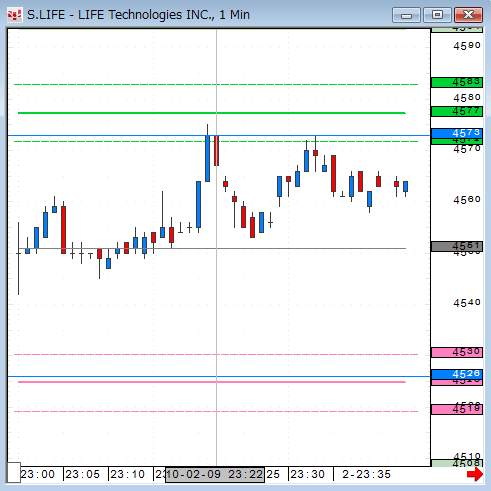
Task: Click the tall blue candlestick at 23:21
Action: coord(207,158)
